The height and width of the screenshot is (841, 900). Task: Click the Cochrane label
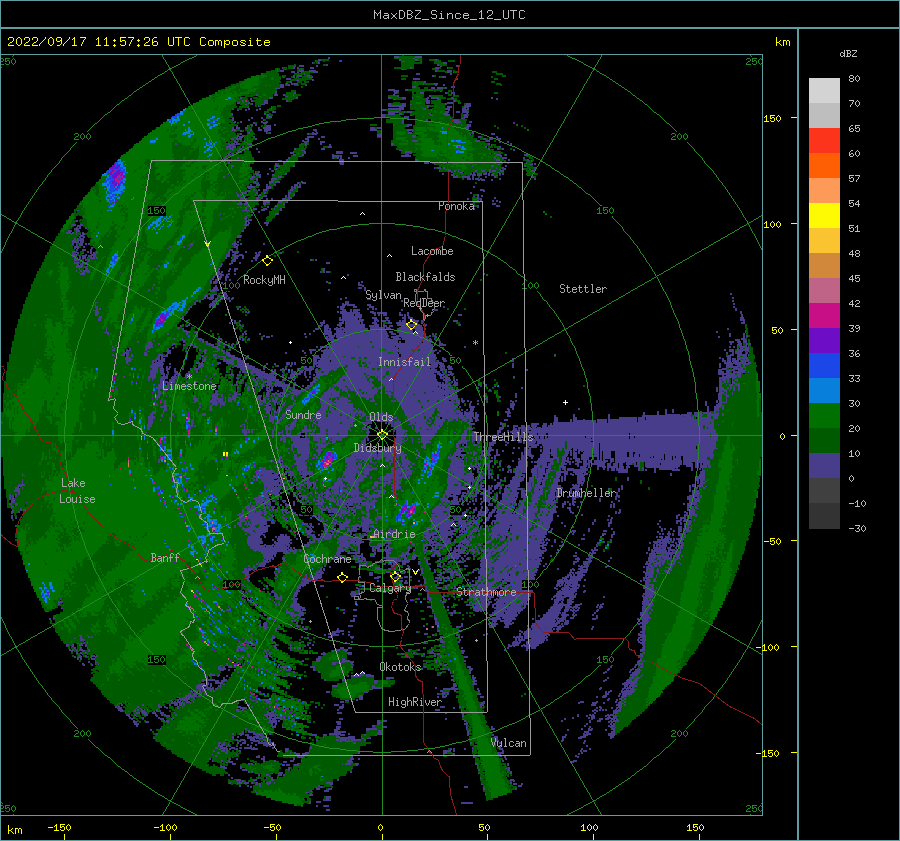[327, 559]
